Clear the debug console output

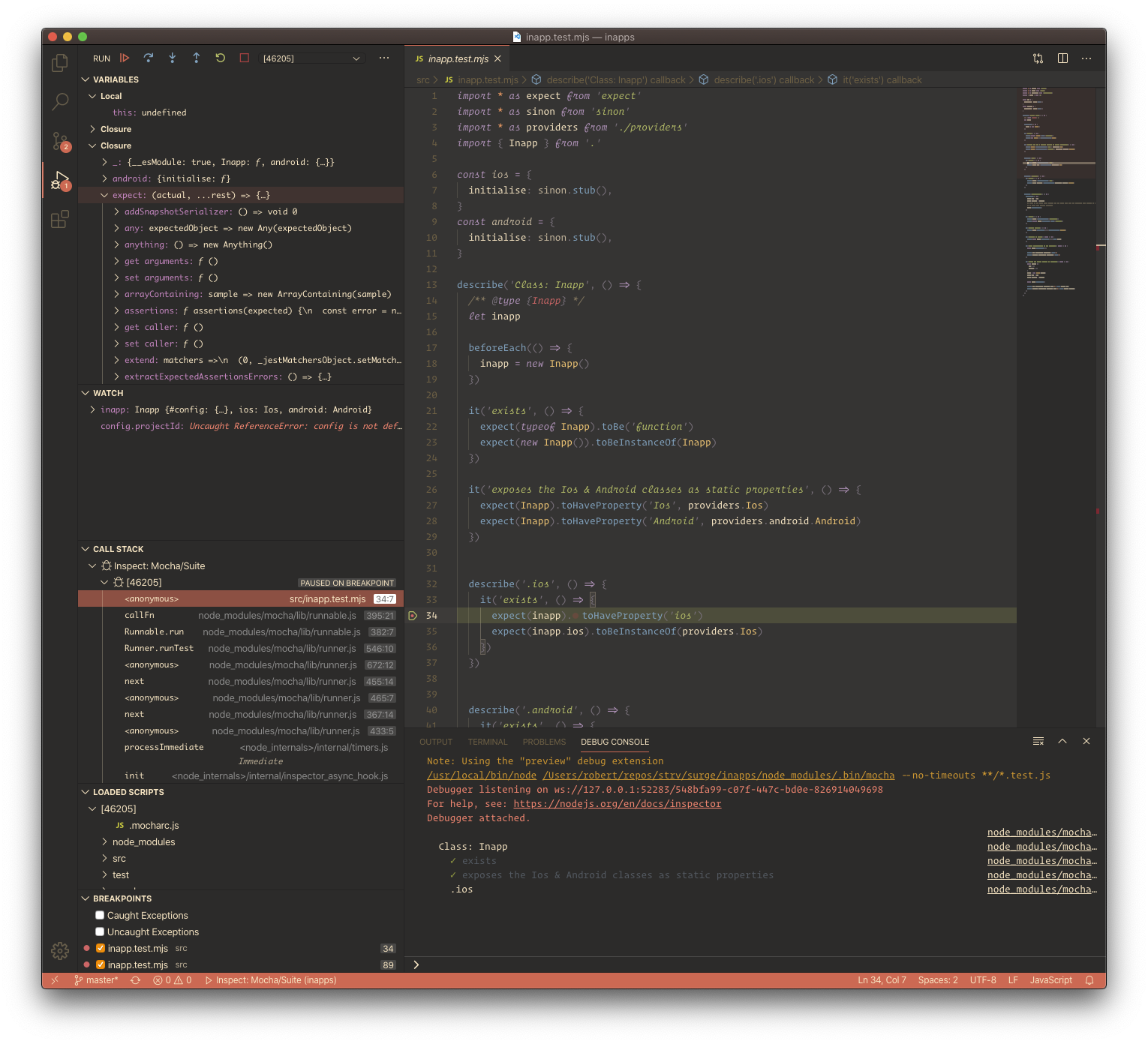pos(1038,741)
